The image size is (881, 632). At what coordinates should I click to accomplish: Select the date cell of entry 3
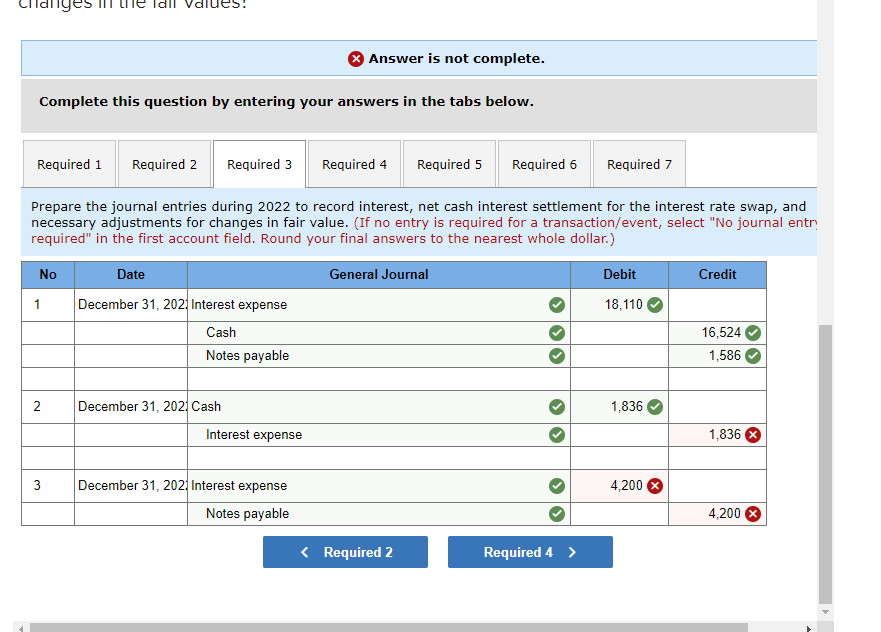pyautogui.click(x=131, y=485)
